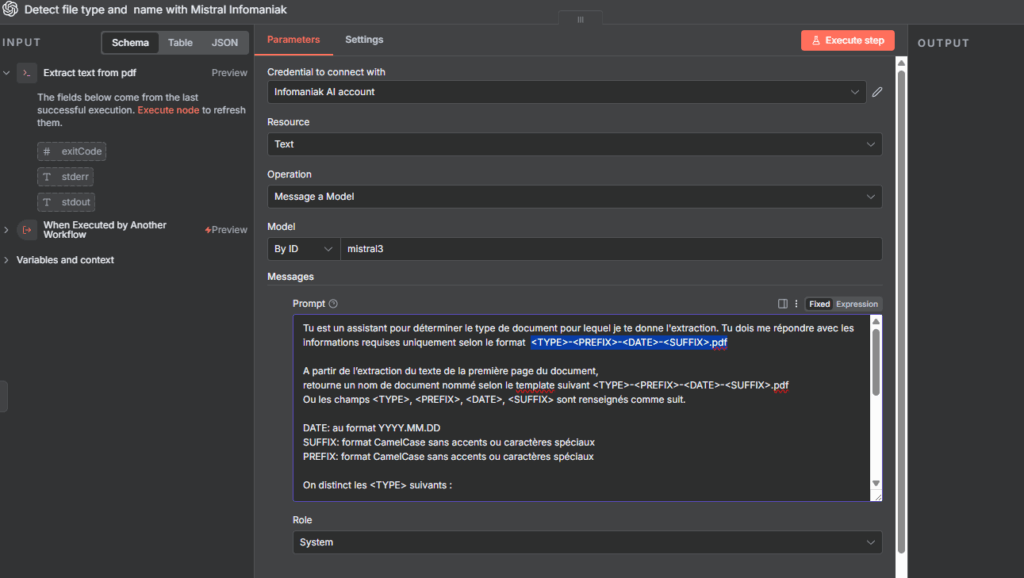Click the When Executed by Another Workflow icon
Image resolution: width=1024 pixels, height=578 pixels.
pyautogui.click(x=27, y=230)
